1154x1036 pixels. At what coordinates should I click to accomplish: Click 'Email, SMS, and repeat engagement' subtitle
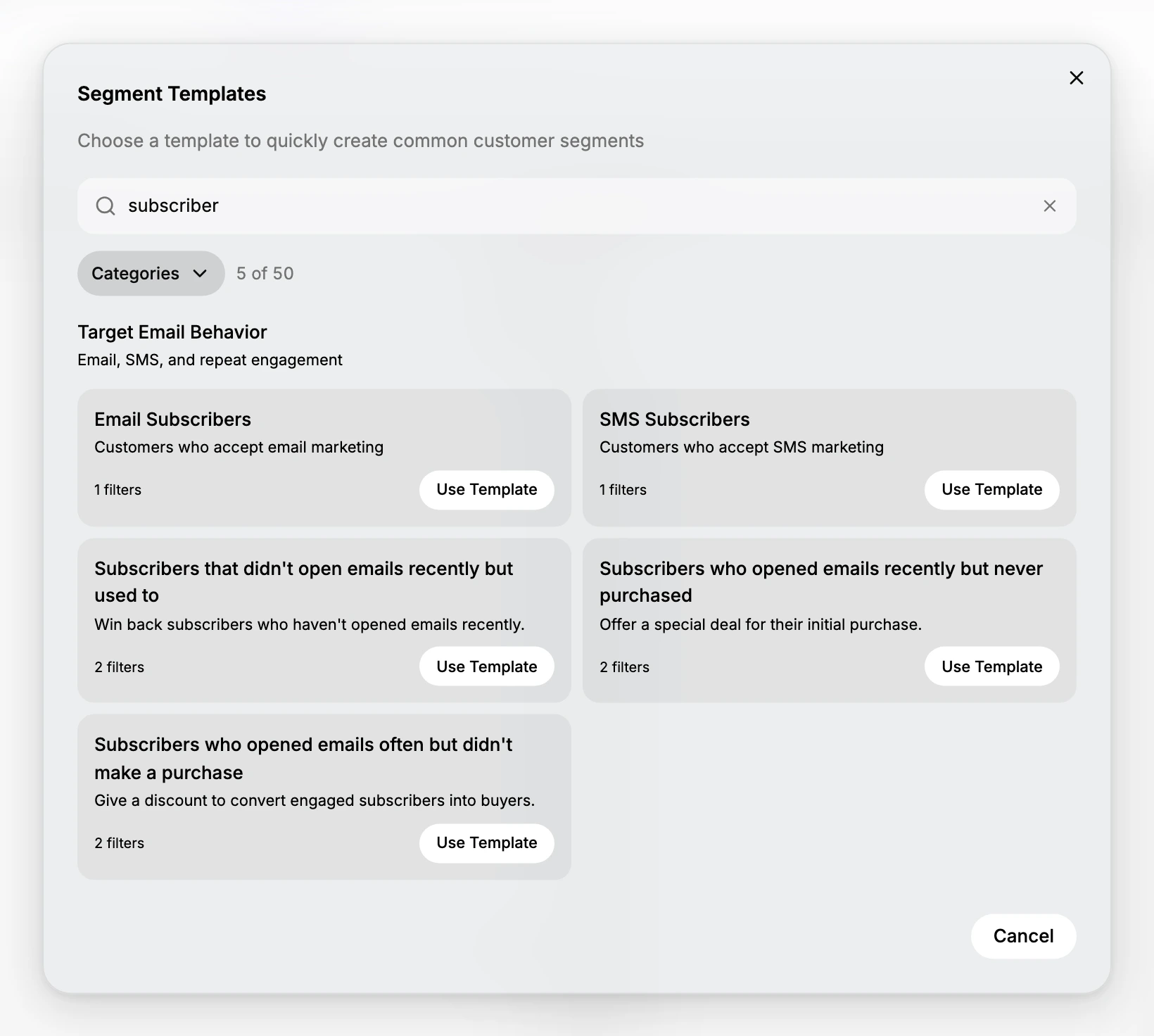click(210, 360)
